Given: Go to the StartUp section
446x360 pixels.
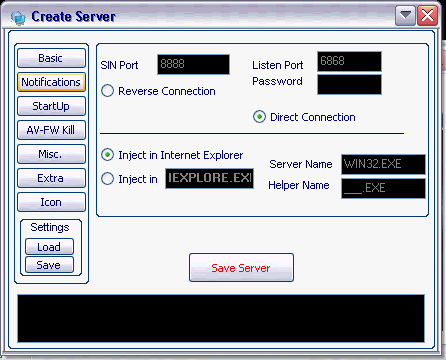Looking at the screenshot, I should [51, 106].
